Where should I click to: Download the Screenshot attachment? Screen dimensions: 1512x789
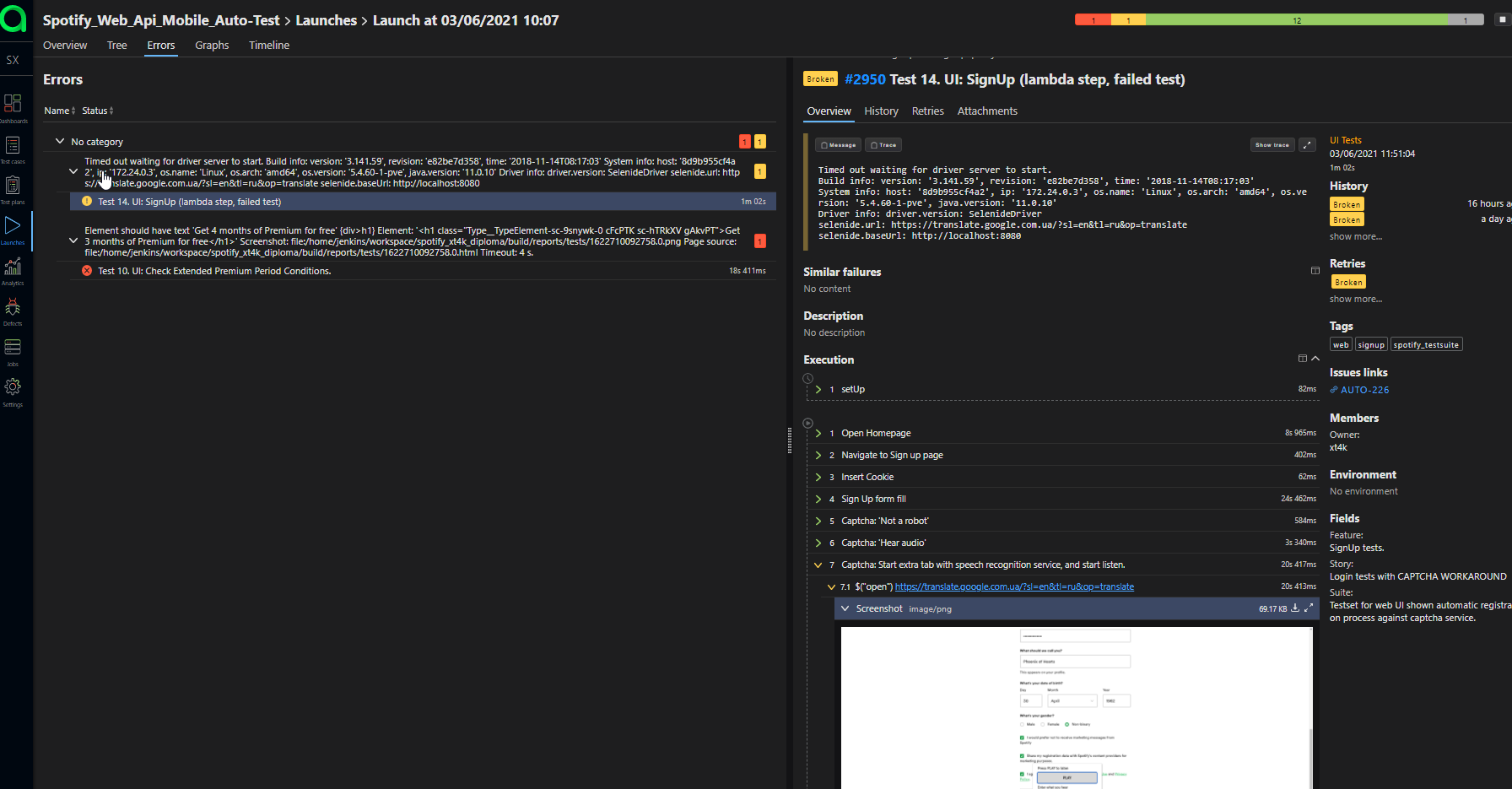(x=1296, y=608)
